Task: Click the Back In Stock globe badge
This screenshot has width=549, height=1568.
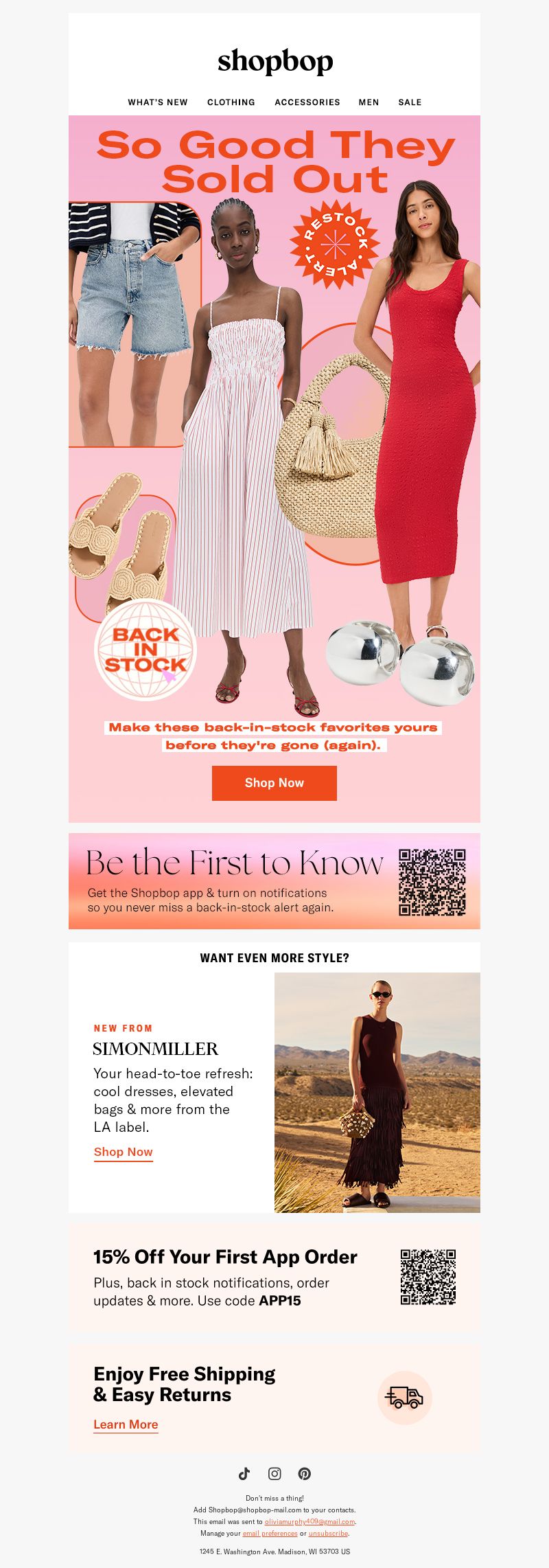Action: point(145,650)
